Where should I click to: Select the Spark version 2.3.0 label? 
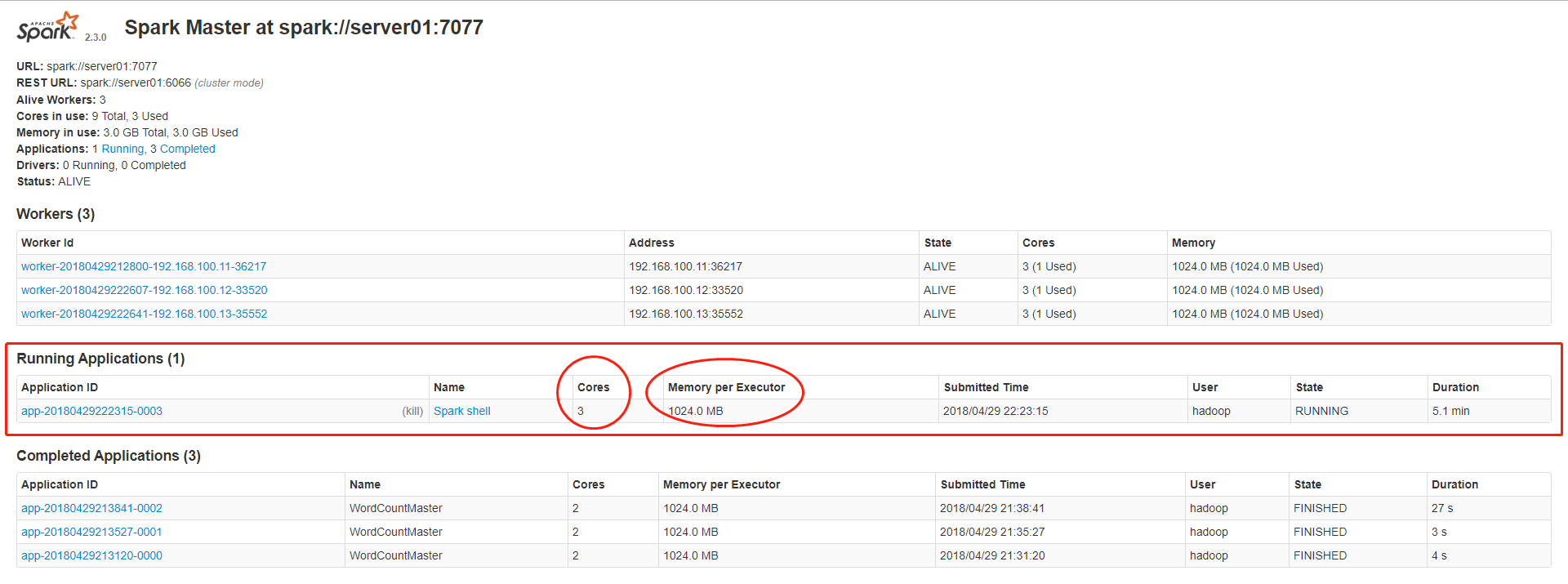point(96,37)
